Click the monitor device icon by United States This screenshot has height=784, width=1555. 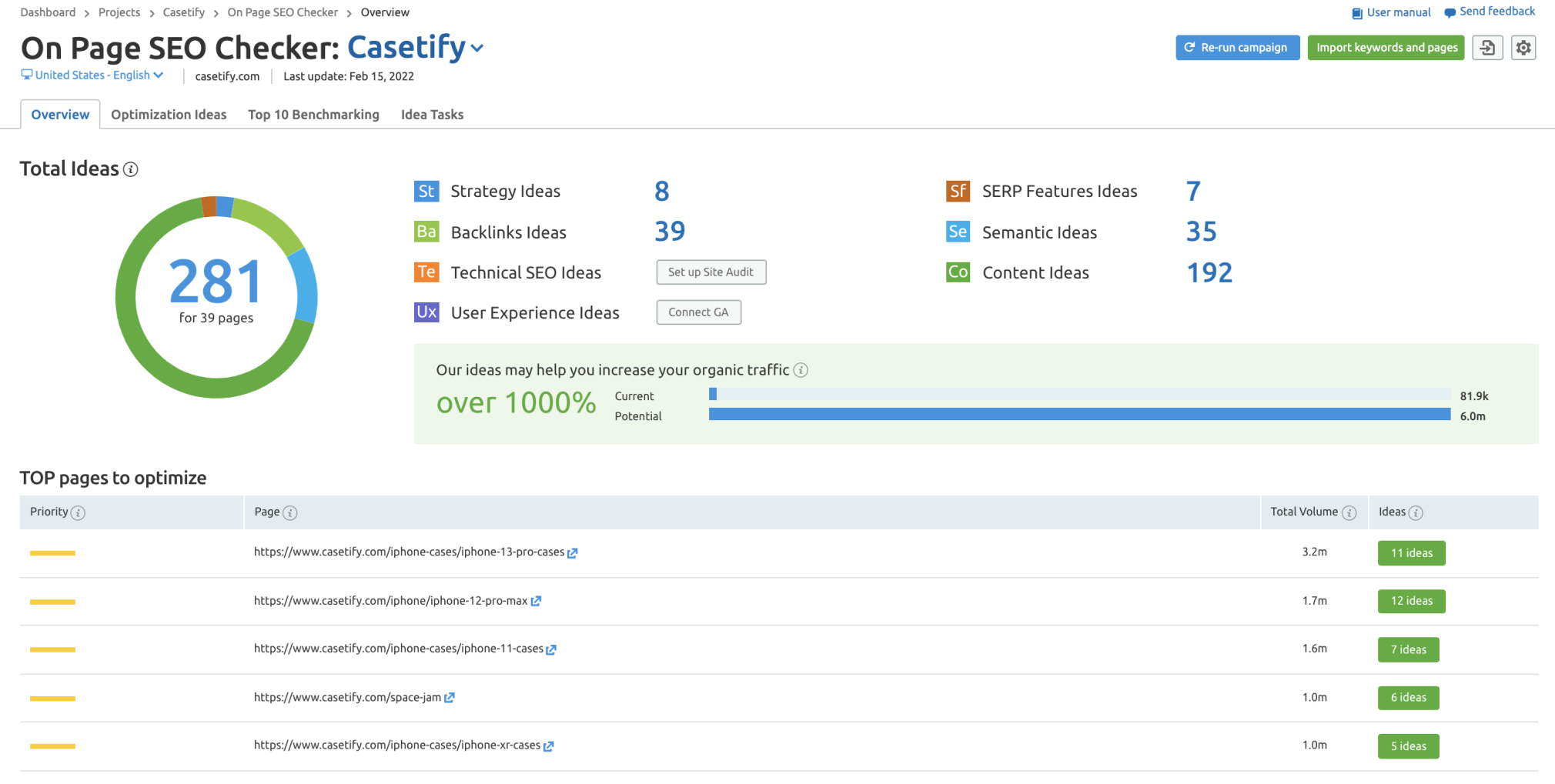27,75
